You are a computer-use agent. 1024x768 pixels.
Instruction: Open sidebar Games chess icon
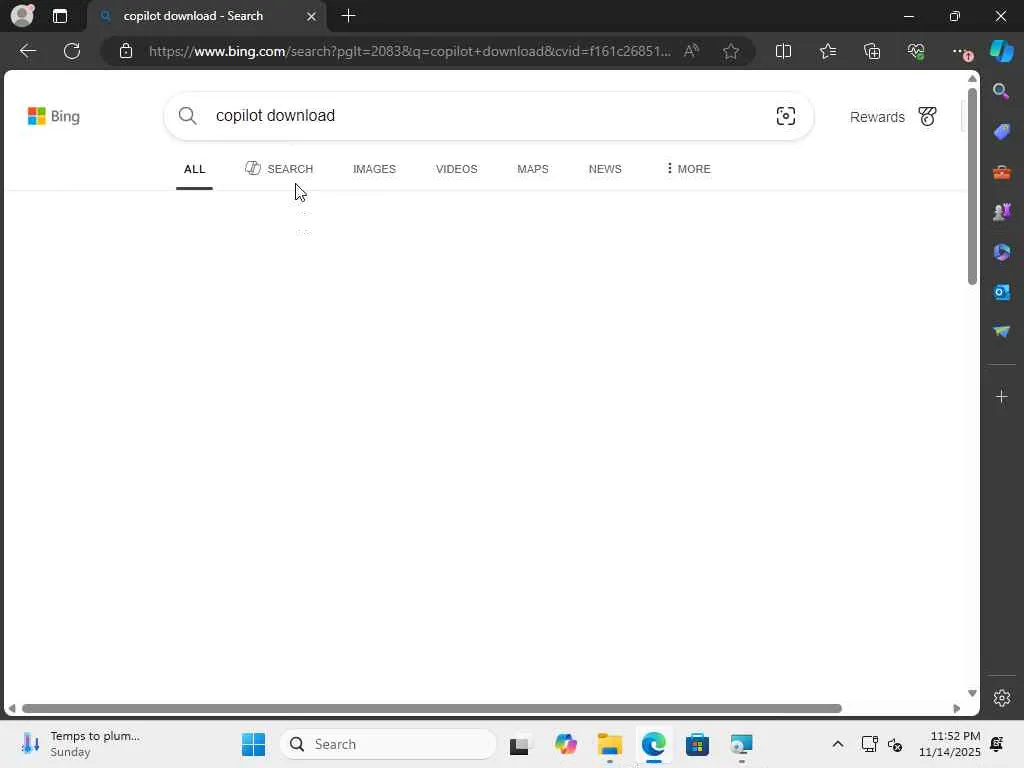tap(1001, 212)
